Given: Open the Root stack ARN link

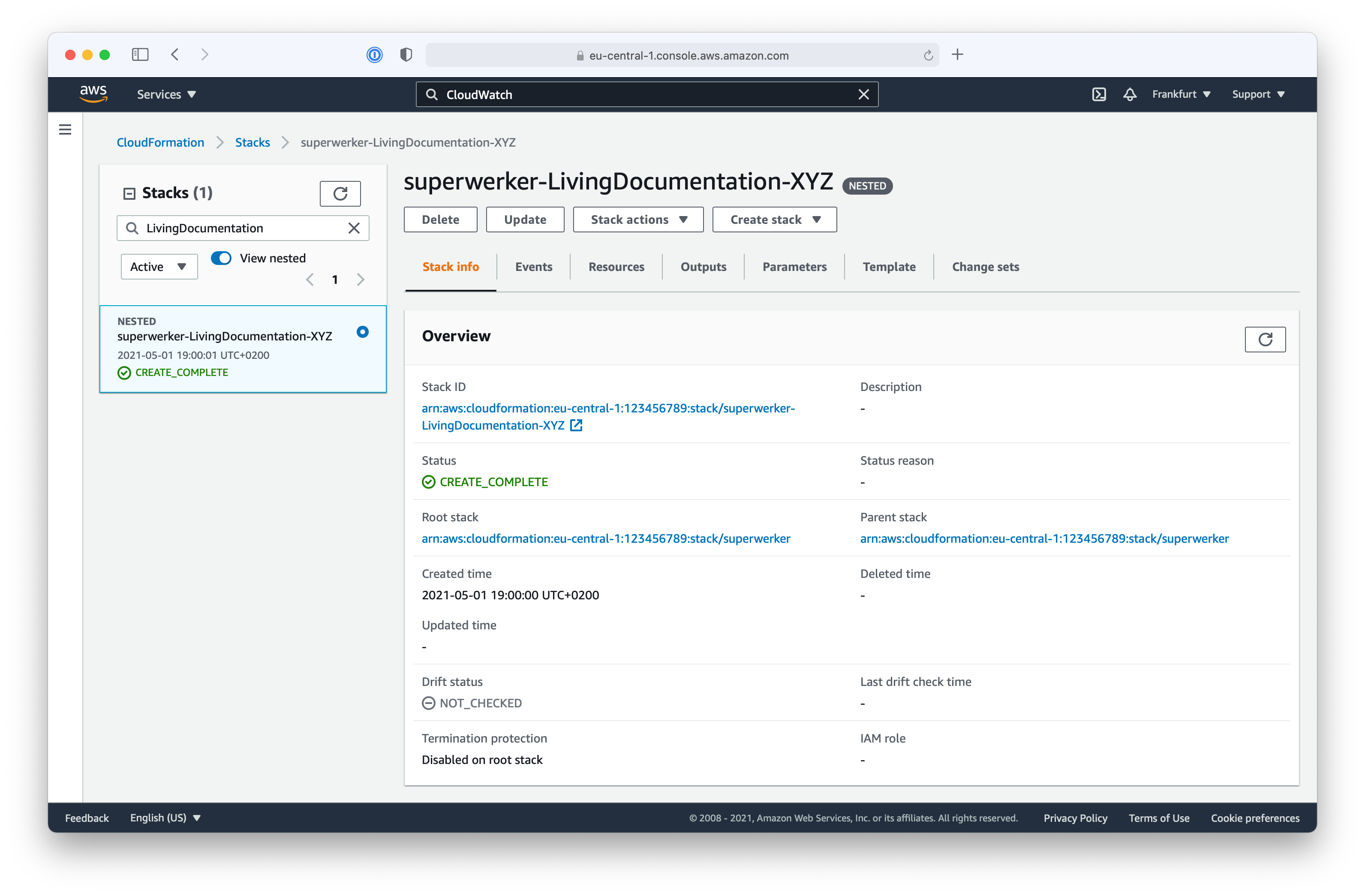Looking at the screenshot, I should 606,538.
